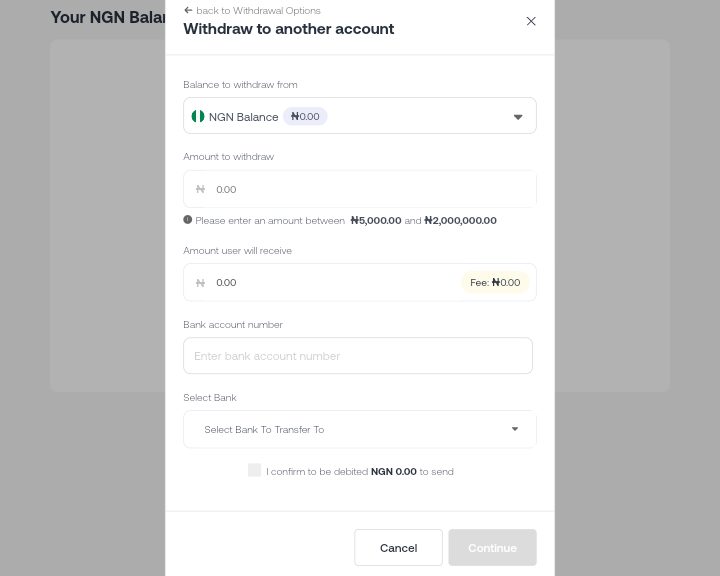Focus the Amount to withdraw field

[370, 189]
